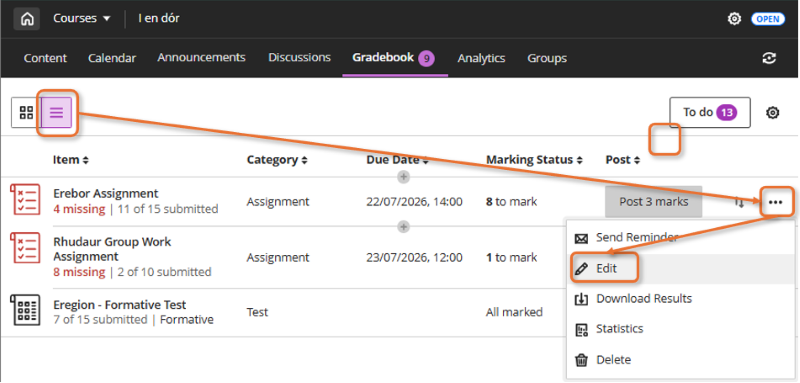Click Post 3 marks button

coord(654,201)
